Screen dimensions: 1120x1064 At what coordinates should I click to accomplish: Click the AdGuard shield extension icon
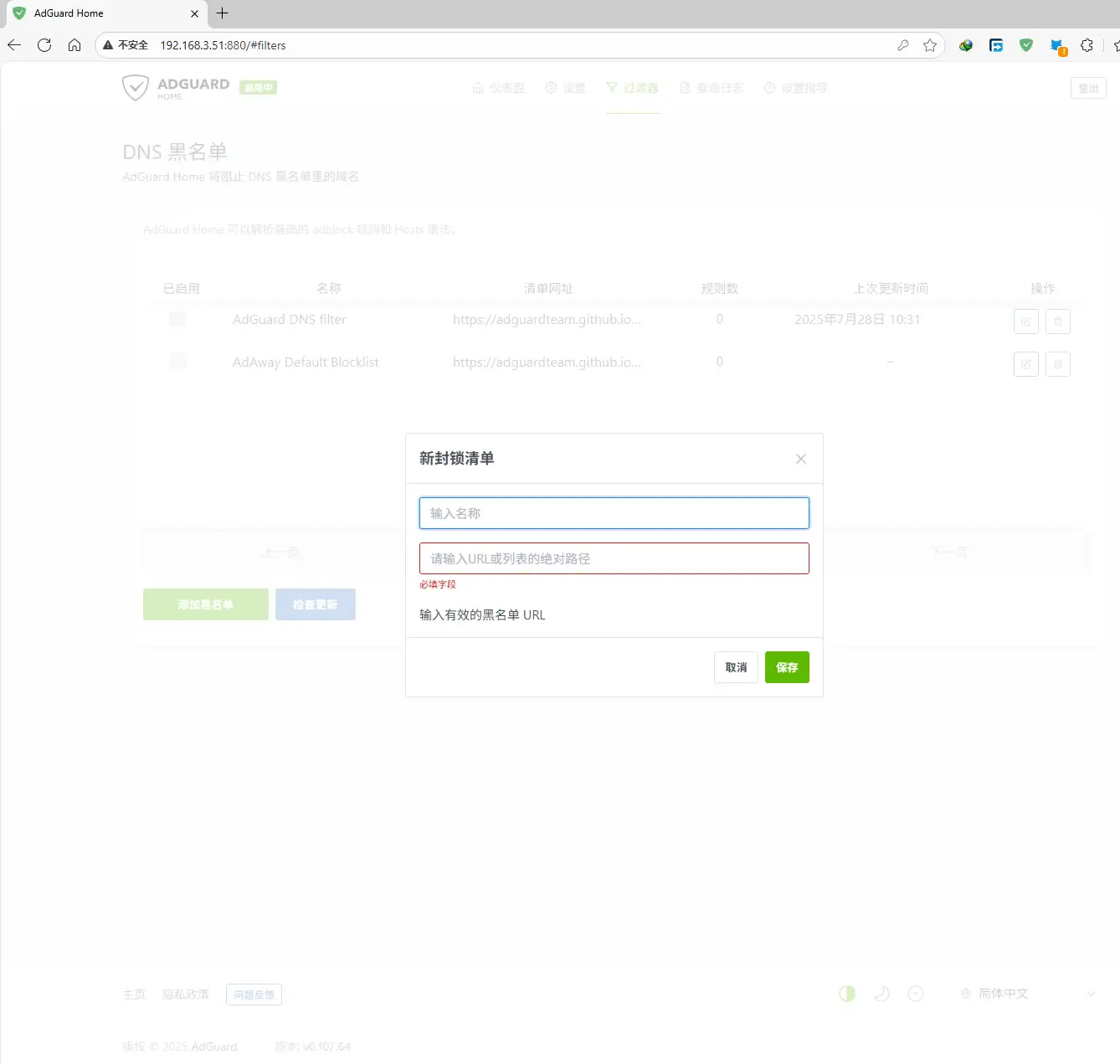[1026, 45]
